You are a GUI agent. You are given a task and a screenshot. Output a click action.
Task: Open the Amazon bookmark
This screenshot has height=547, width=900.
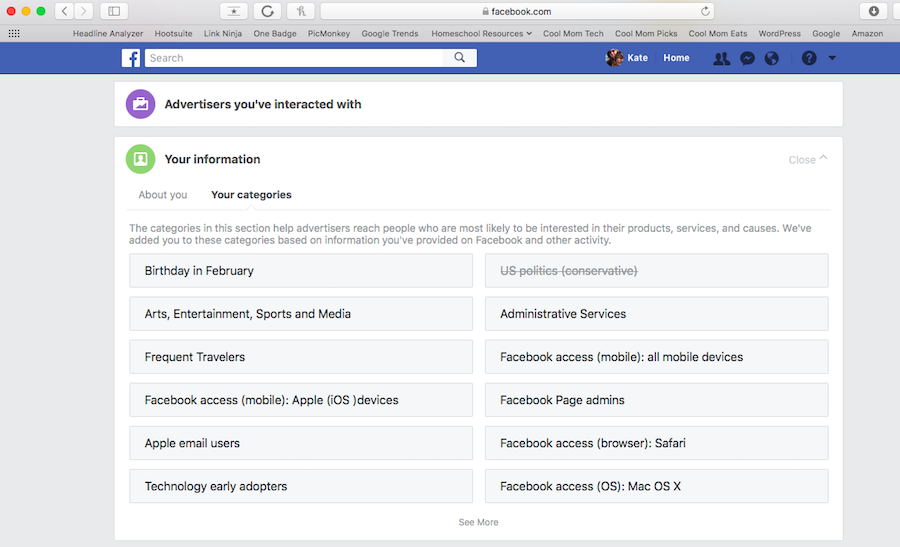pos(867,33)
